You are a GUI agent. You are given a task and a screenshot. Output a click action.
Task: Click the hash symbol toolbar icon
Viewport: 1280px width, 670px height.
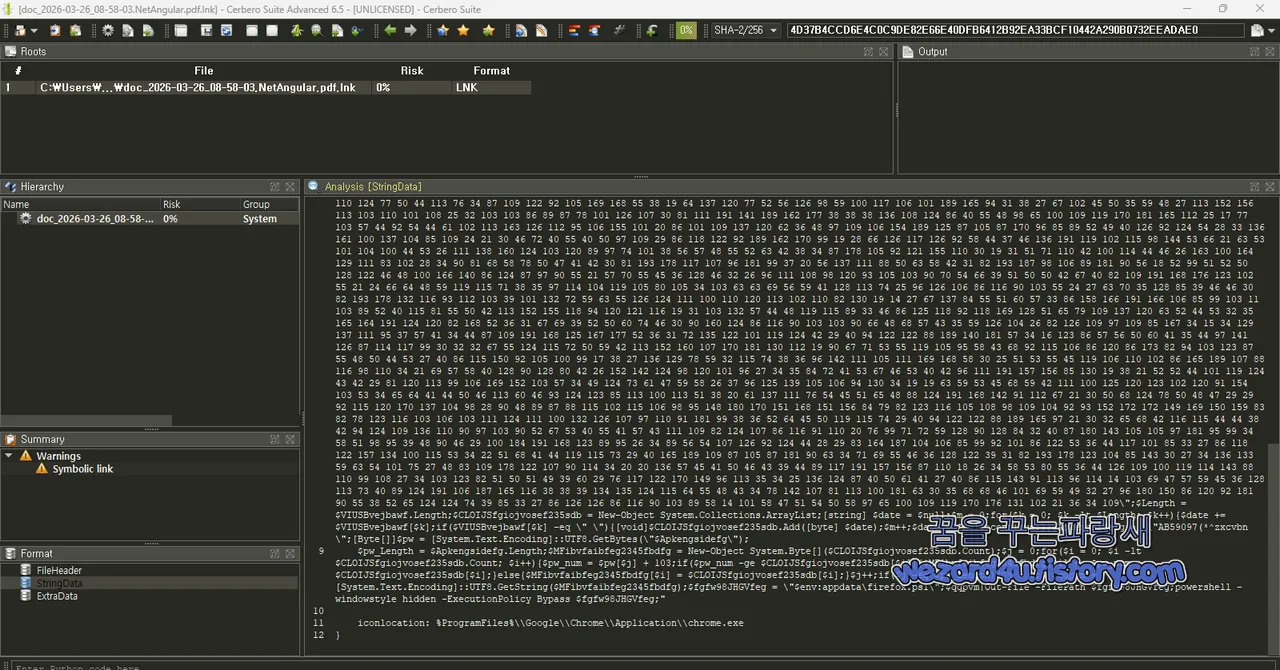point(620,30)
